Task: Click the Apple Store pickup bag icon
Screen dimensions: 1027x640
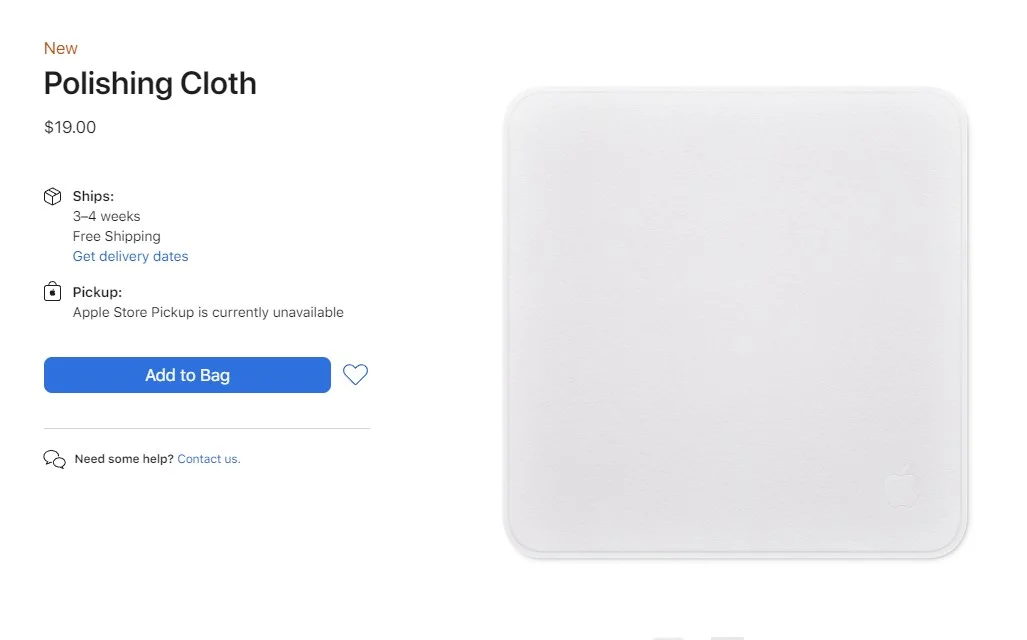Action: pos(52,291)
